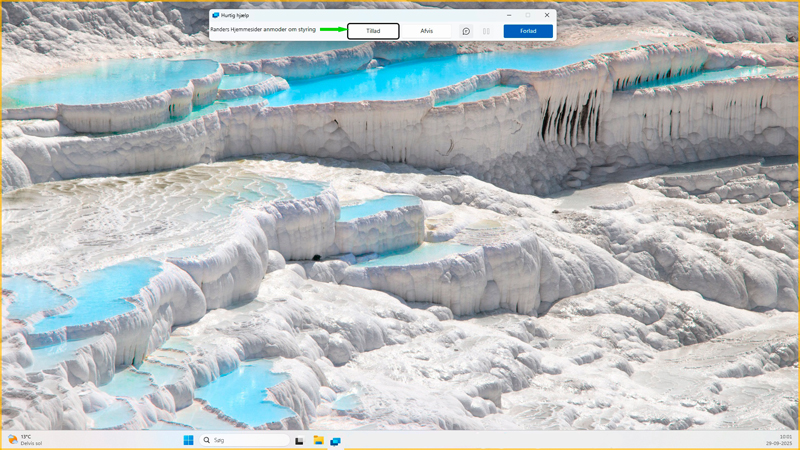Click Afvis to deny control request

(x=427, y=31)
